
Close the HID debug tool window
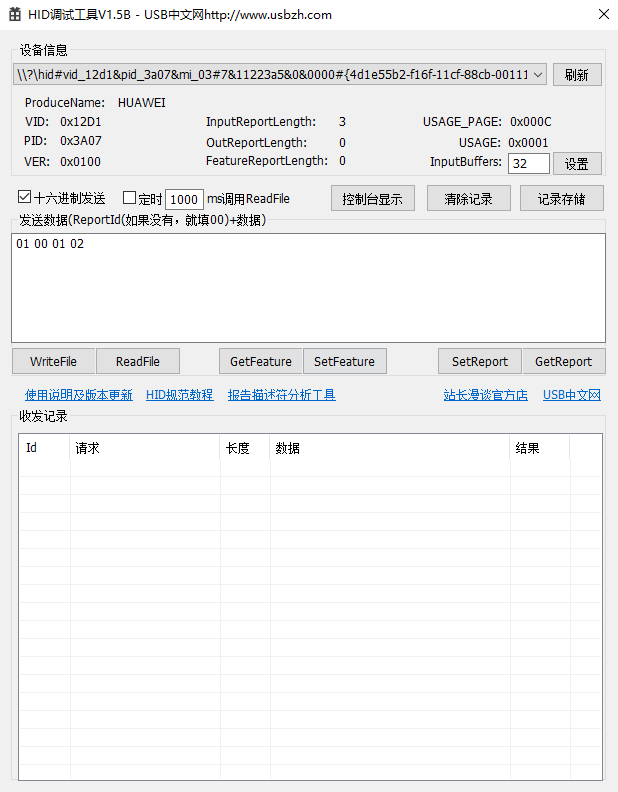pos(602,15)
